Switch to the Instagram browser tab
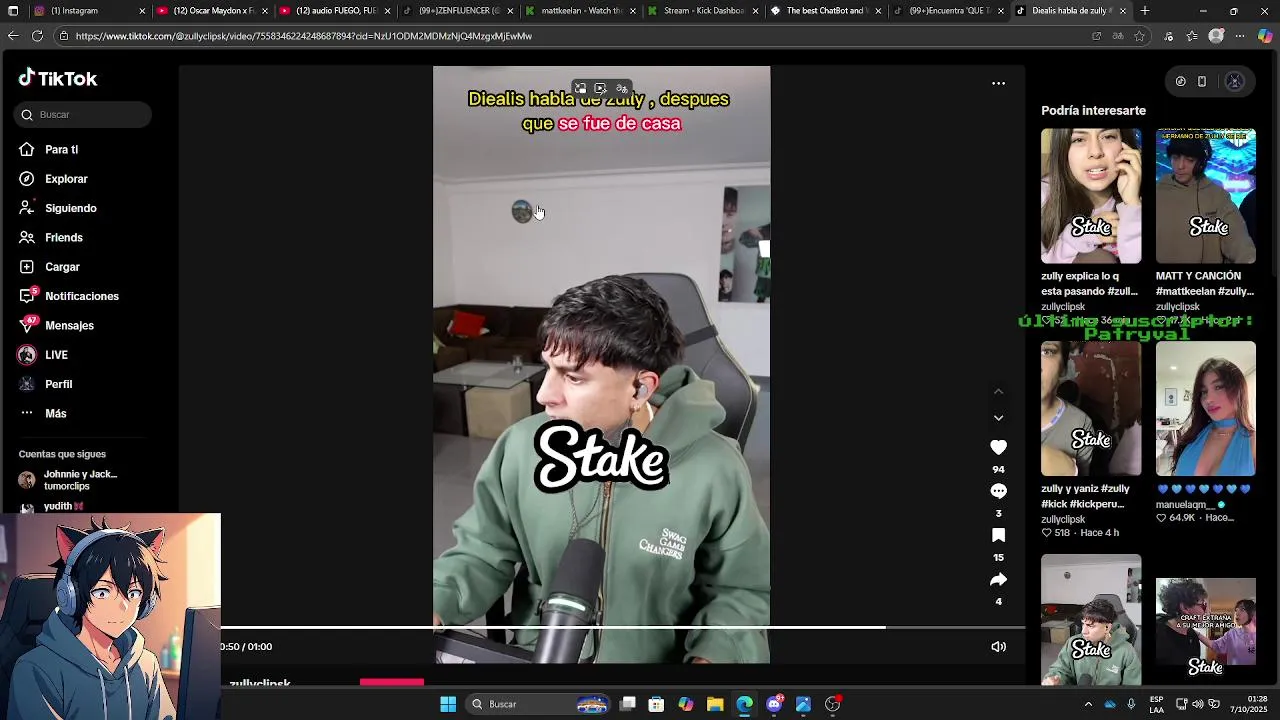Viewport: 1280px width, 720px height. point(89,11)
